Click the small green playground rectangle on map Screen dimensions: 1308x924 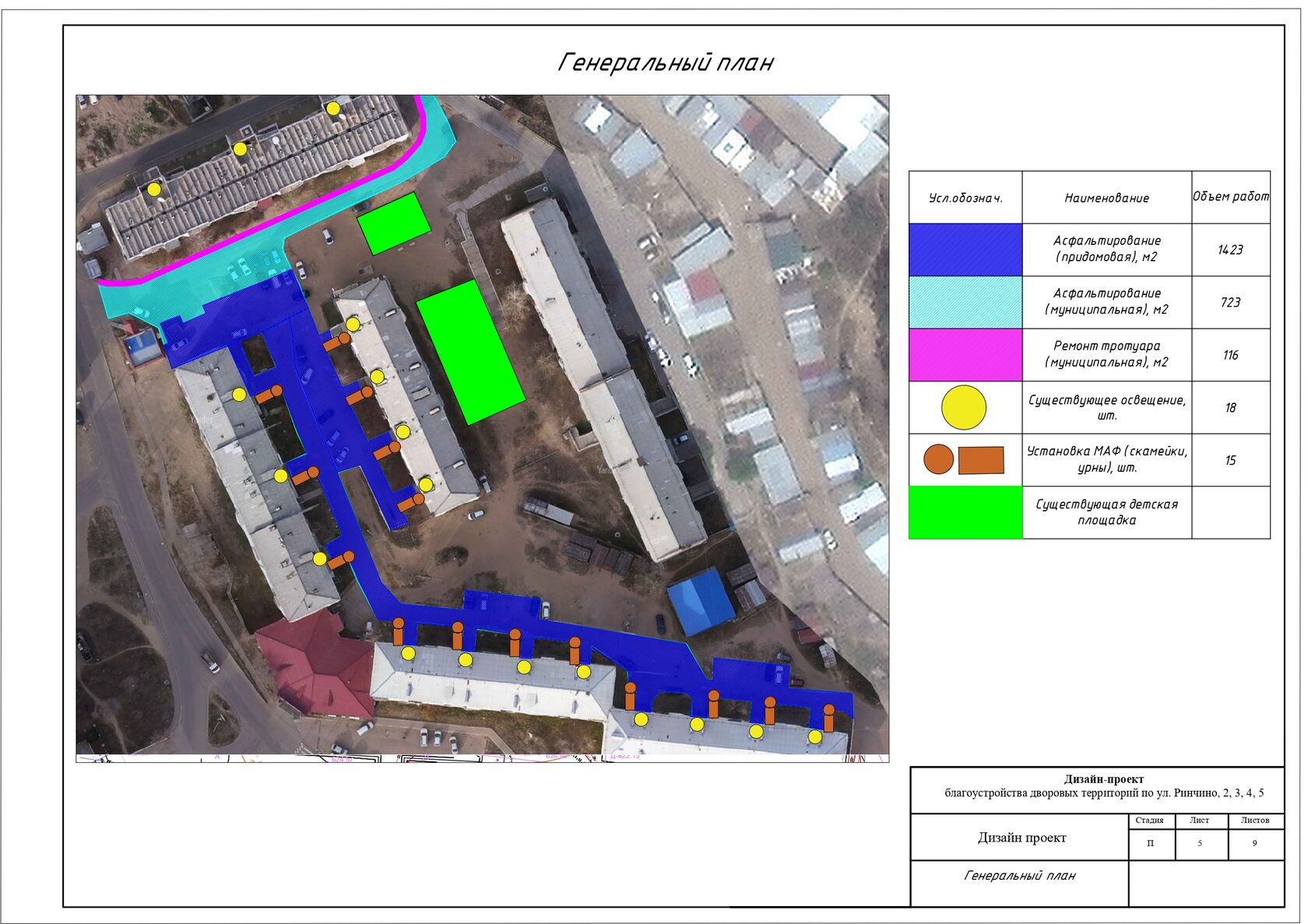[394, 224]
